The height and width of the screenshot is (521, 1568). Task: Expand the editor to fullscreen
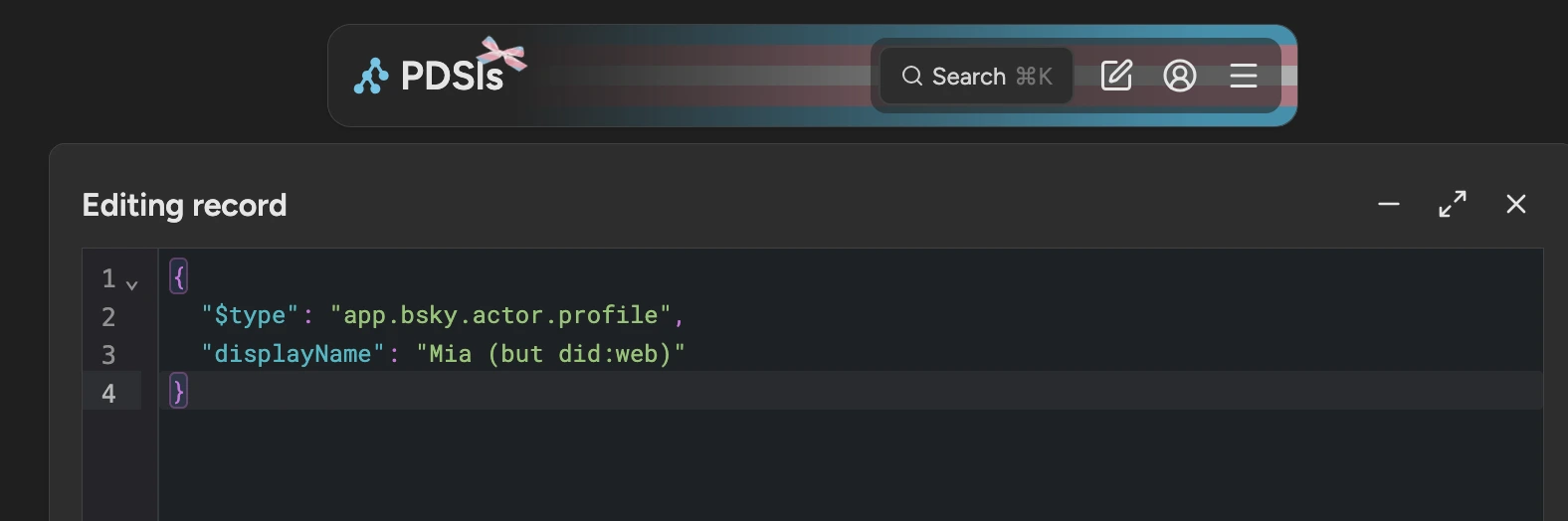pos(1453,204)
